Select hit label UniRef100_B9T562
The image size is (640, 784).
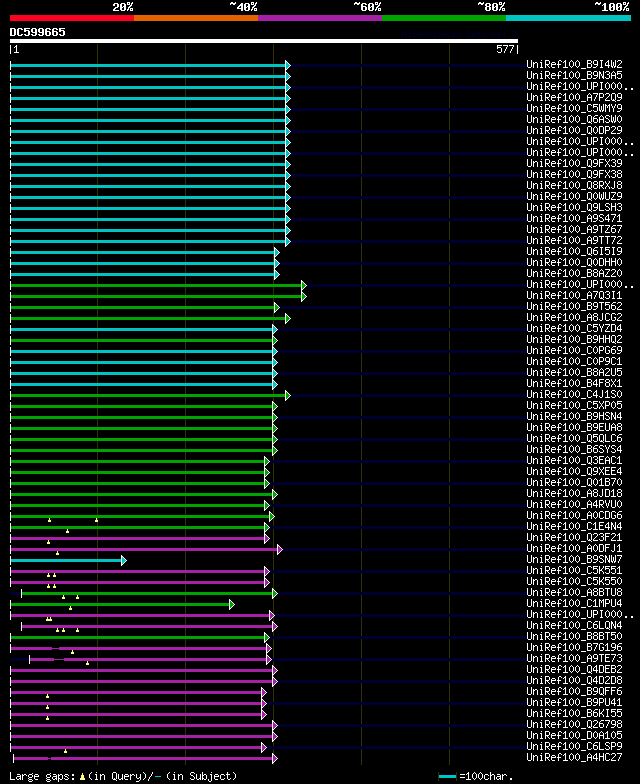coord(574,306)
